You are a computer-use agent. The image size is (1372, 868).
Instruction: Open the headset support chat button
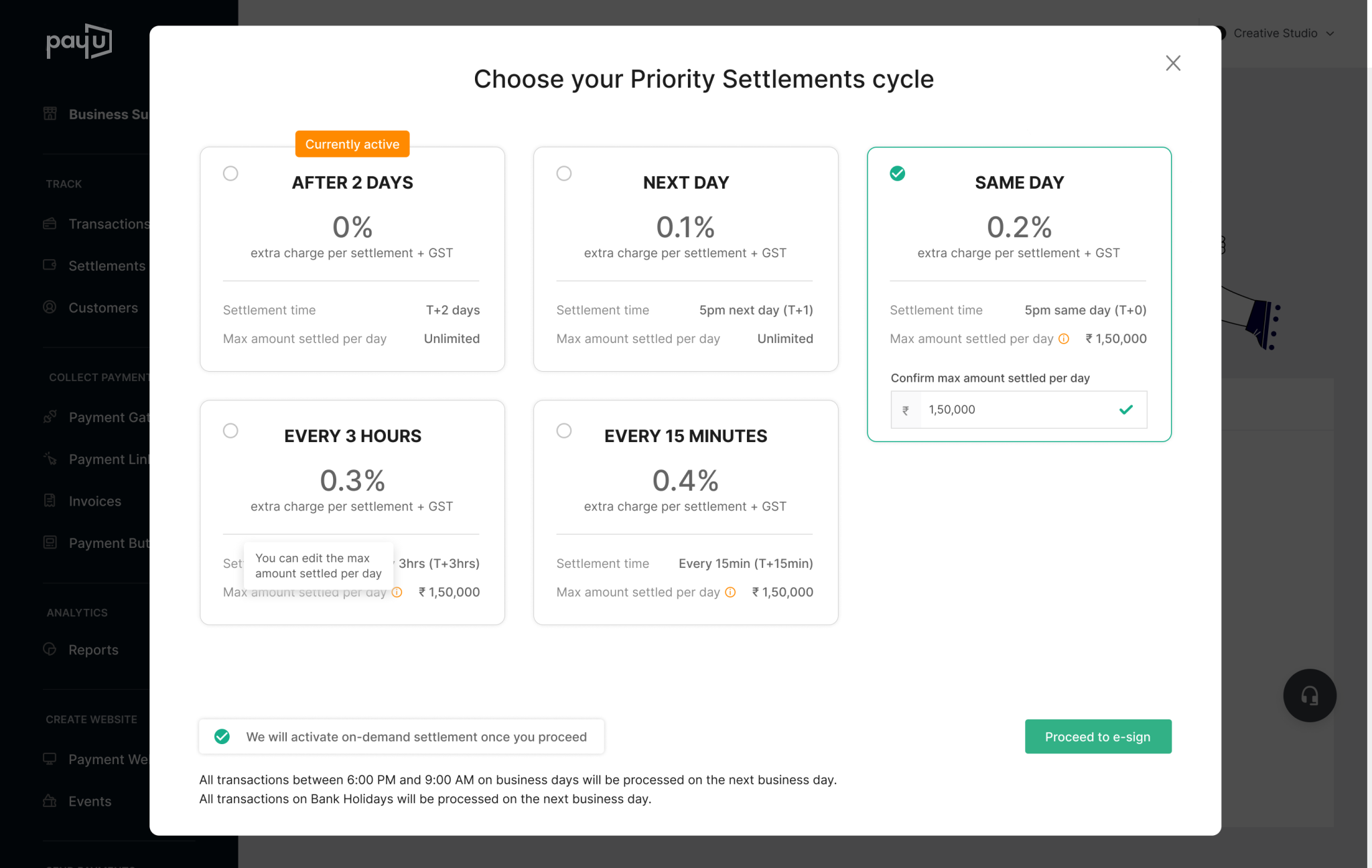[1310, 696]
